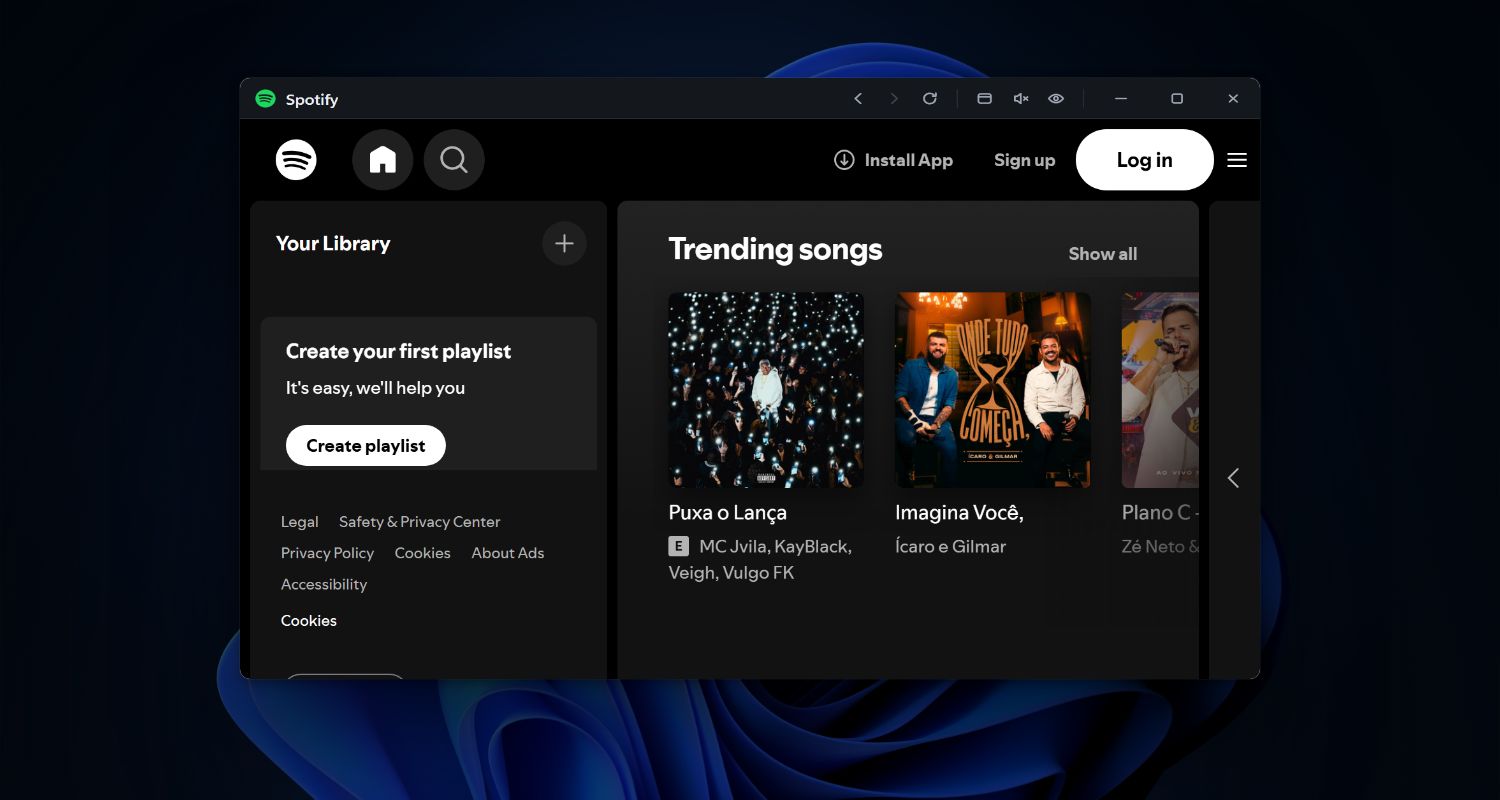The height and width of the screenshot is (800, 1500).
Task: Open the hamburger menu icon
Action: pyautogui.click(x=1237, y=160)
